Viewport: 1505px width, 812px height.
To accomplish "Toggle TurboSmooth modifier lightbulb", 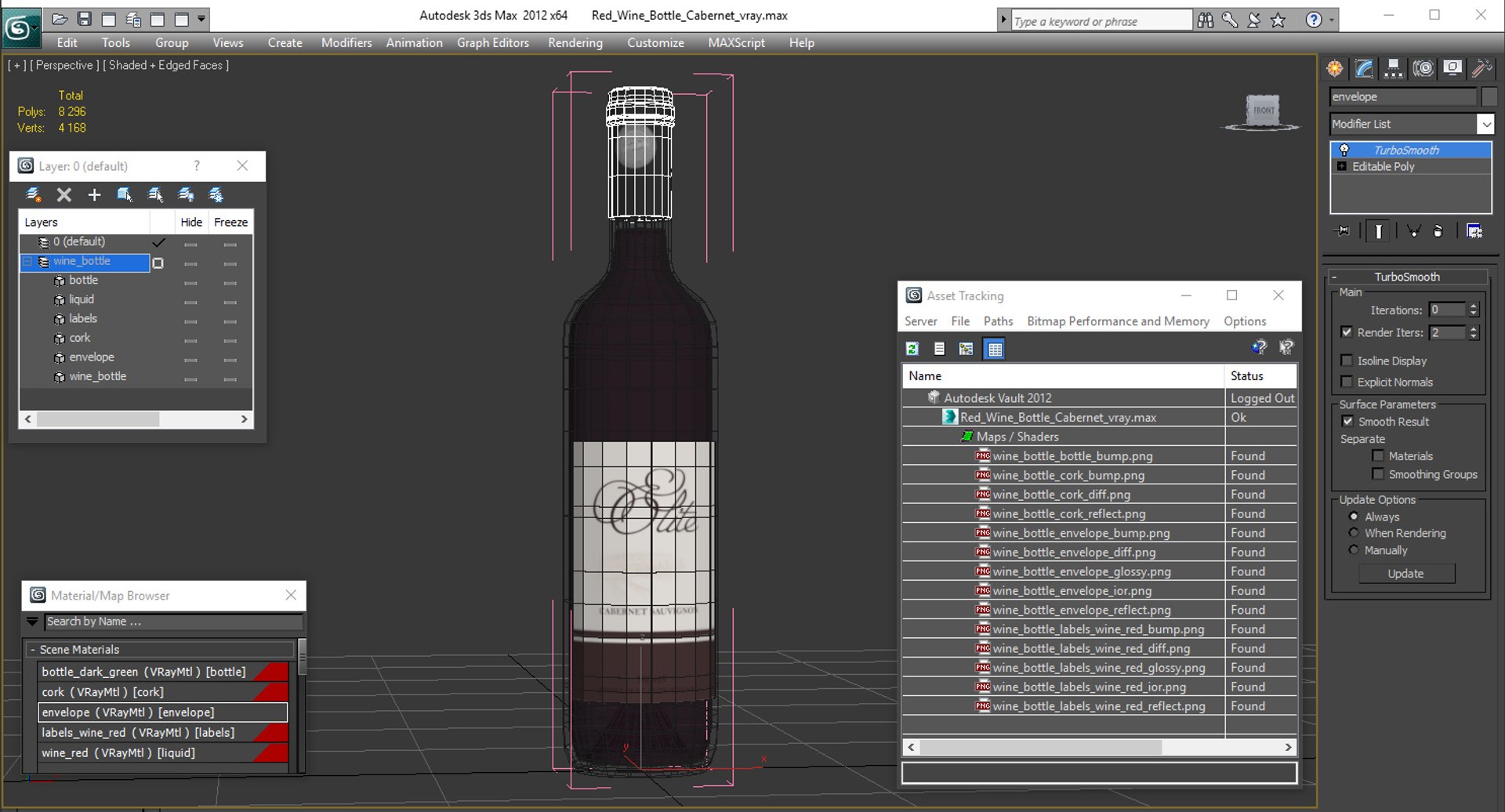I will (x=1344, y=150).
